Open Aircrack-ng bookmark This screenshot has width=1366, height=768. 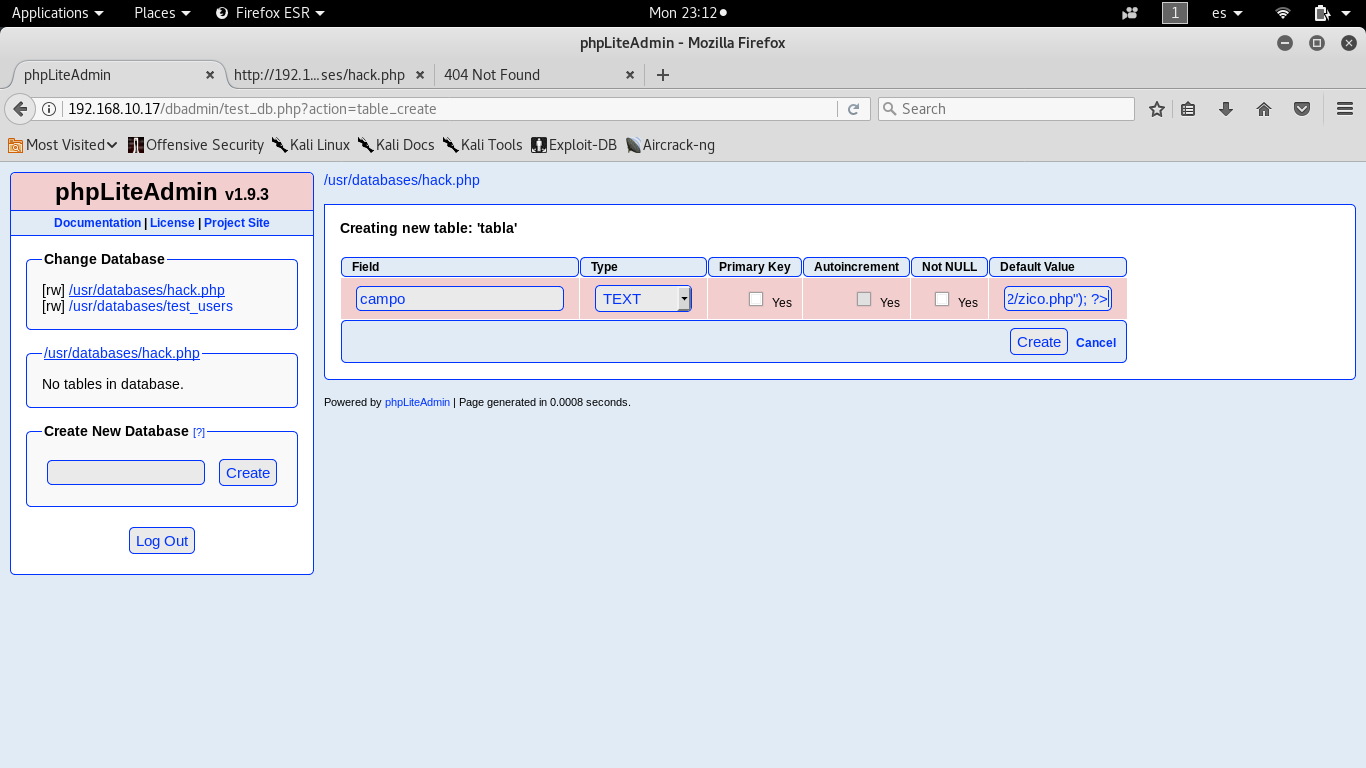670,145
